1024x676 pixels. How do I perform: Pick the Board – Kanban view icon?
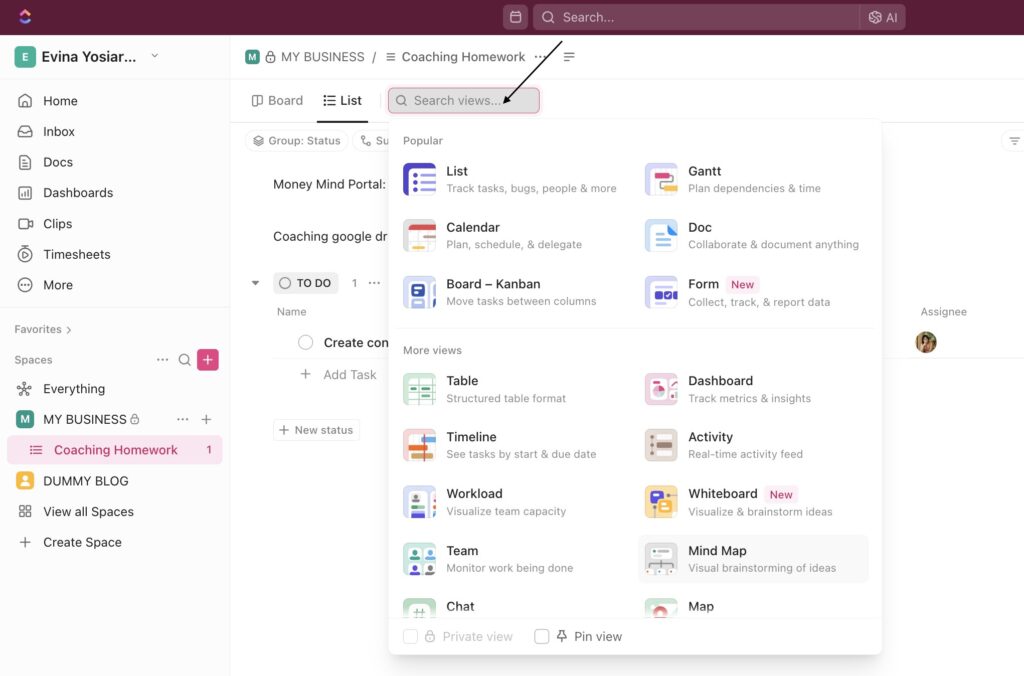(x=419, y=292)
